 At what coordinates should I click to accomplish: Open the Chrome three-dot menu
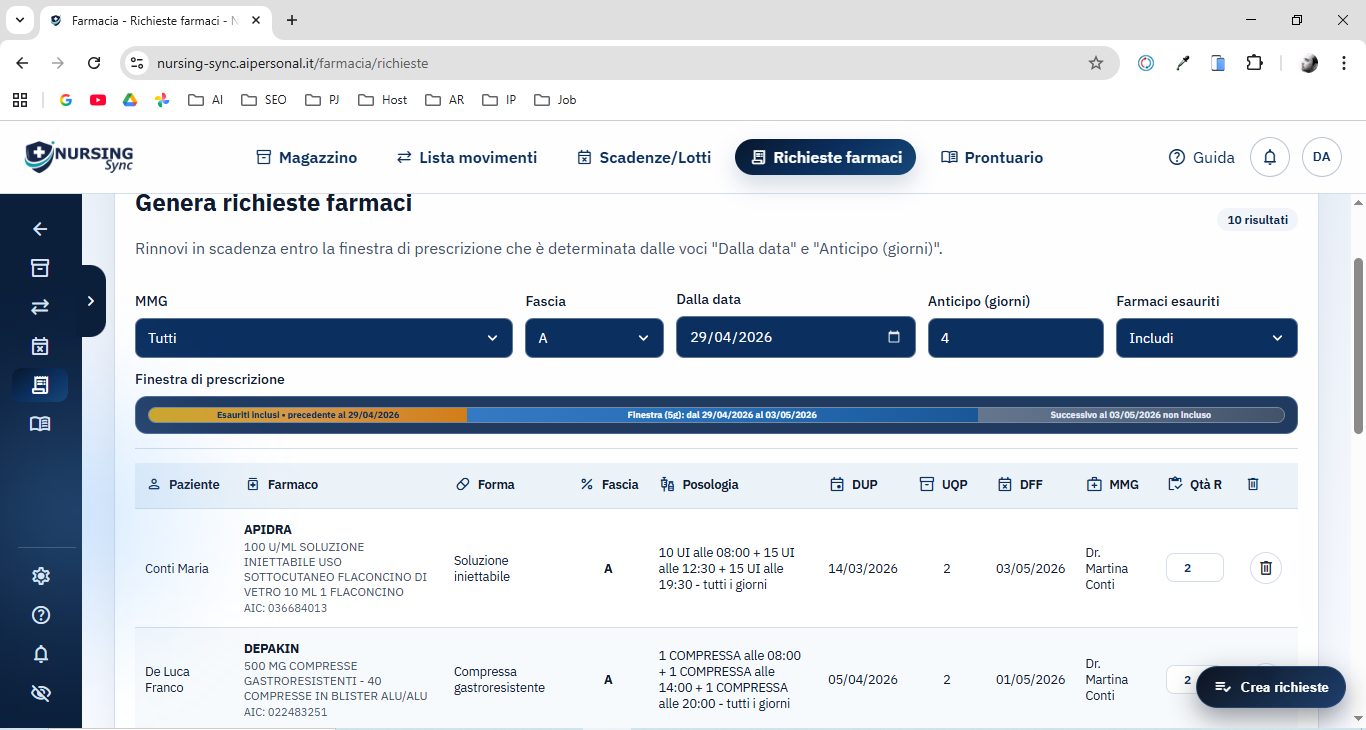1342,63
